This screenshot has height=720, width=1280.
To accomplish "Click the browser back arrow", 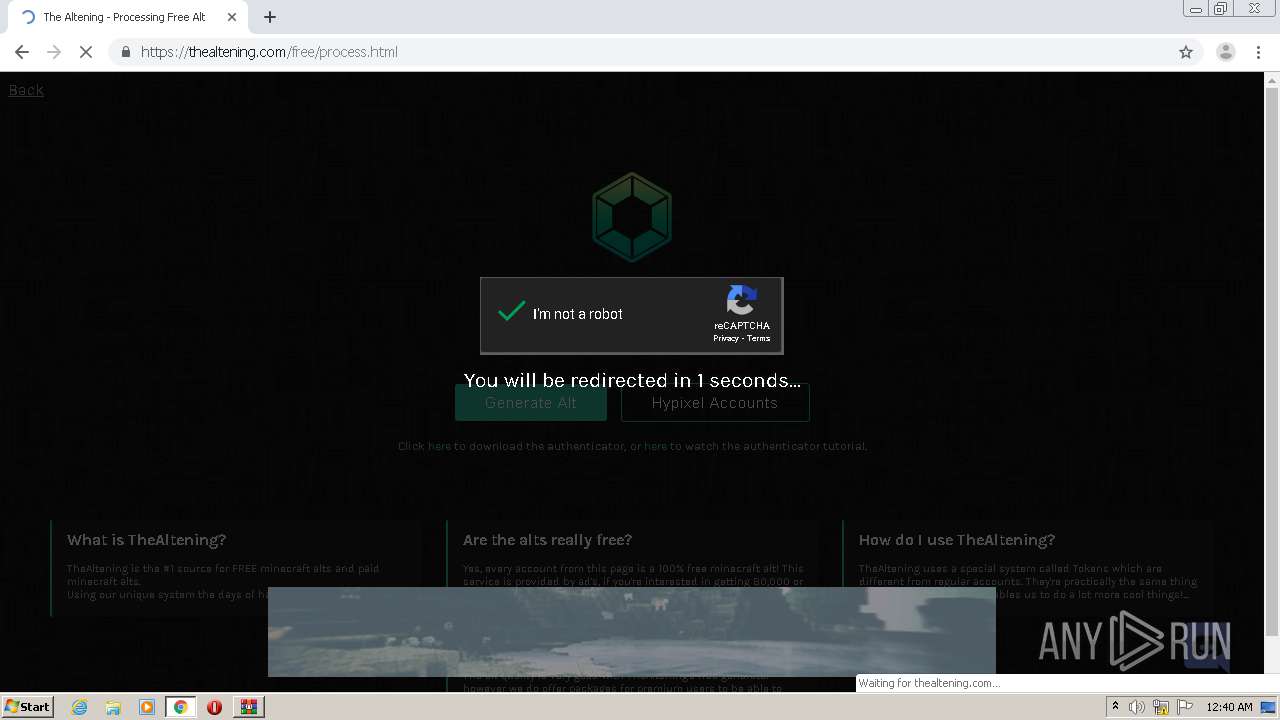I will coord(22,52).
